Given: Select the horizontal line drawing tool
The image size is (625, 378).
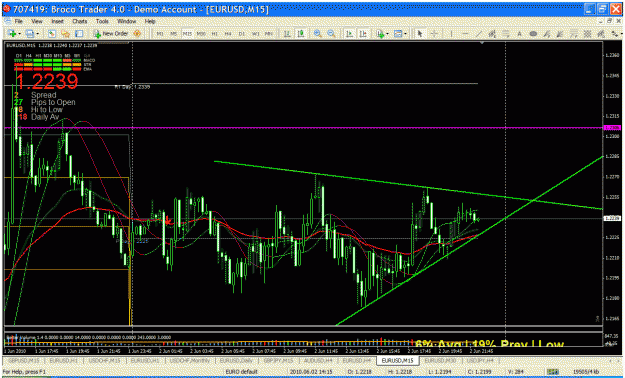Looking at the screenshot, I should [465, 34].
